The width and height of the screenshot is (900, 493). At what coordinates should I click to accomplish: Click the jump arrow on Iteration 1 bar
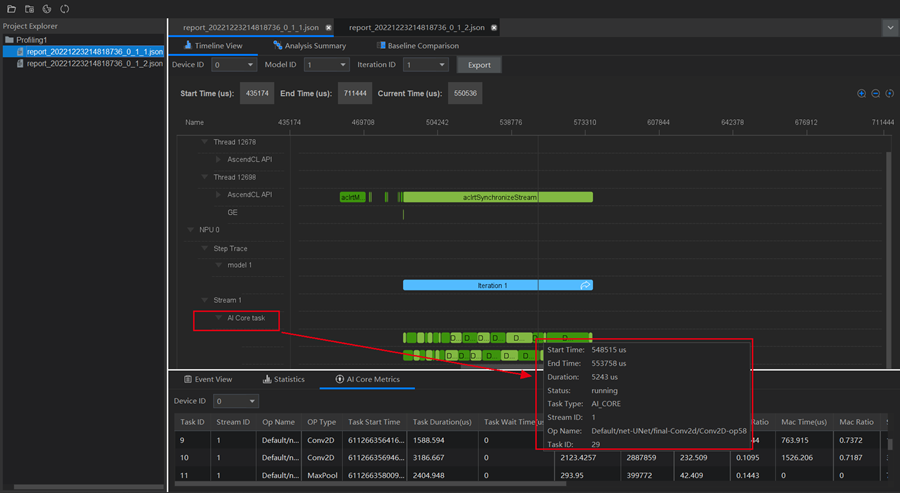(586, 285)
